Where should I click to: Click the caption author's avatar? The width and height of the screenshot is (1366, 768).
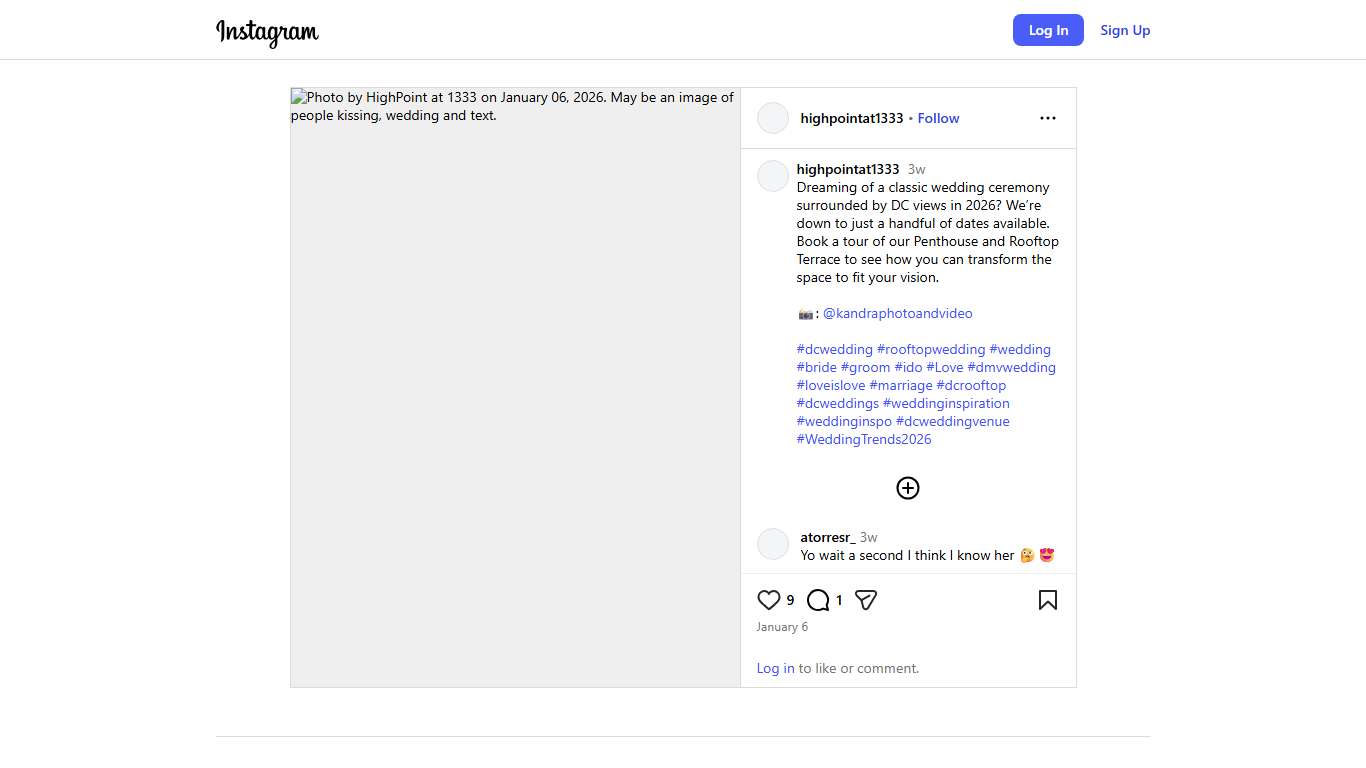(773, 176)
